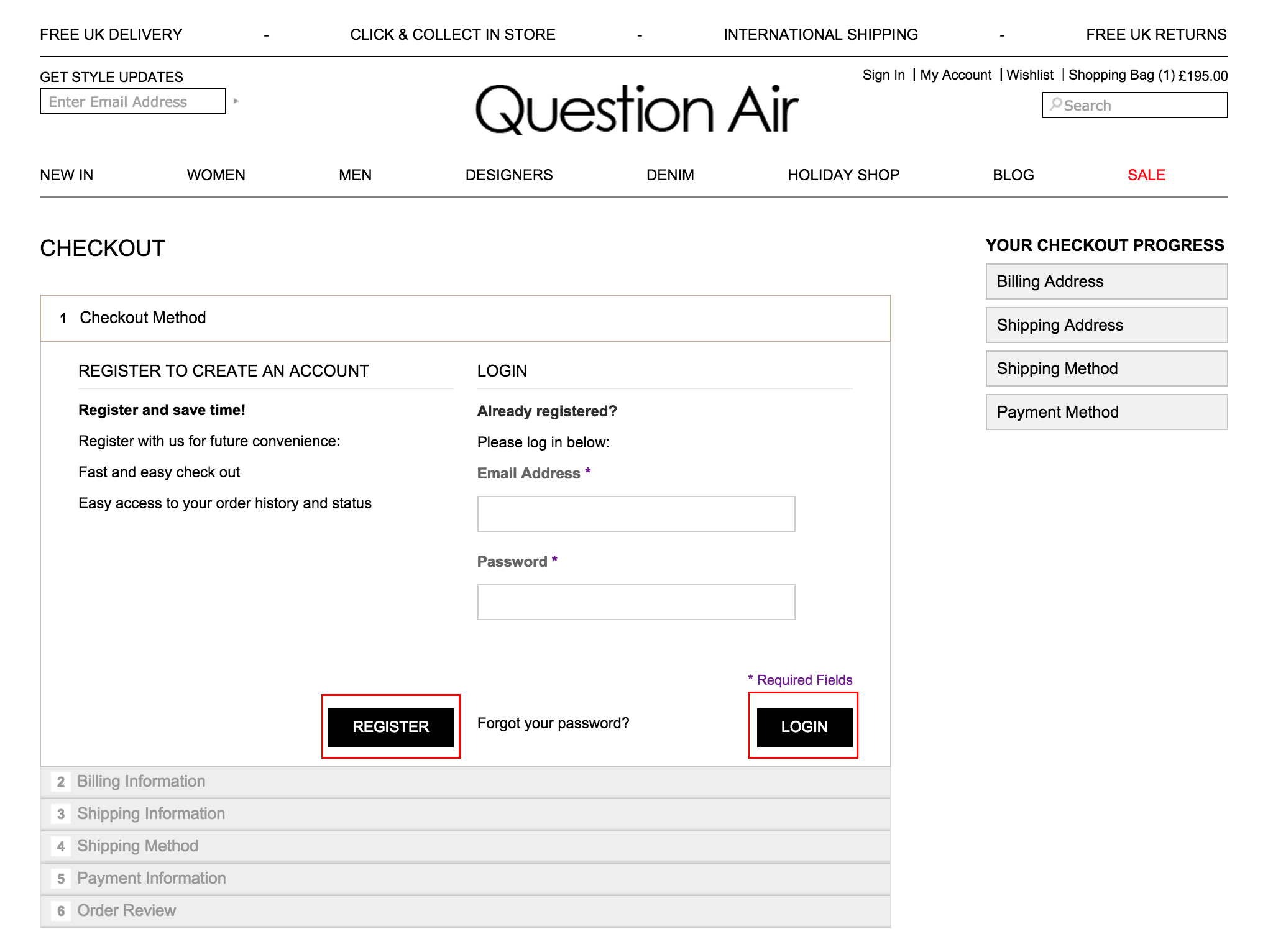This screenshot has width=1268, height=952.
Task: Expand step 2 Billing Information
Action: pyautogui.click(x=466, y=782)
